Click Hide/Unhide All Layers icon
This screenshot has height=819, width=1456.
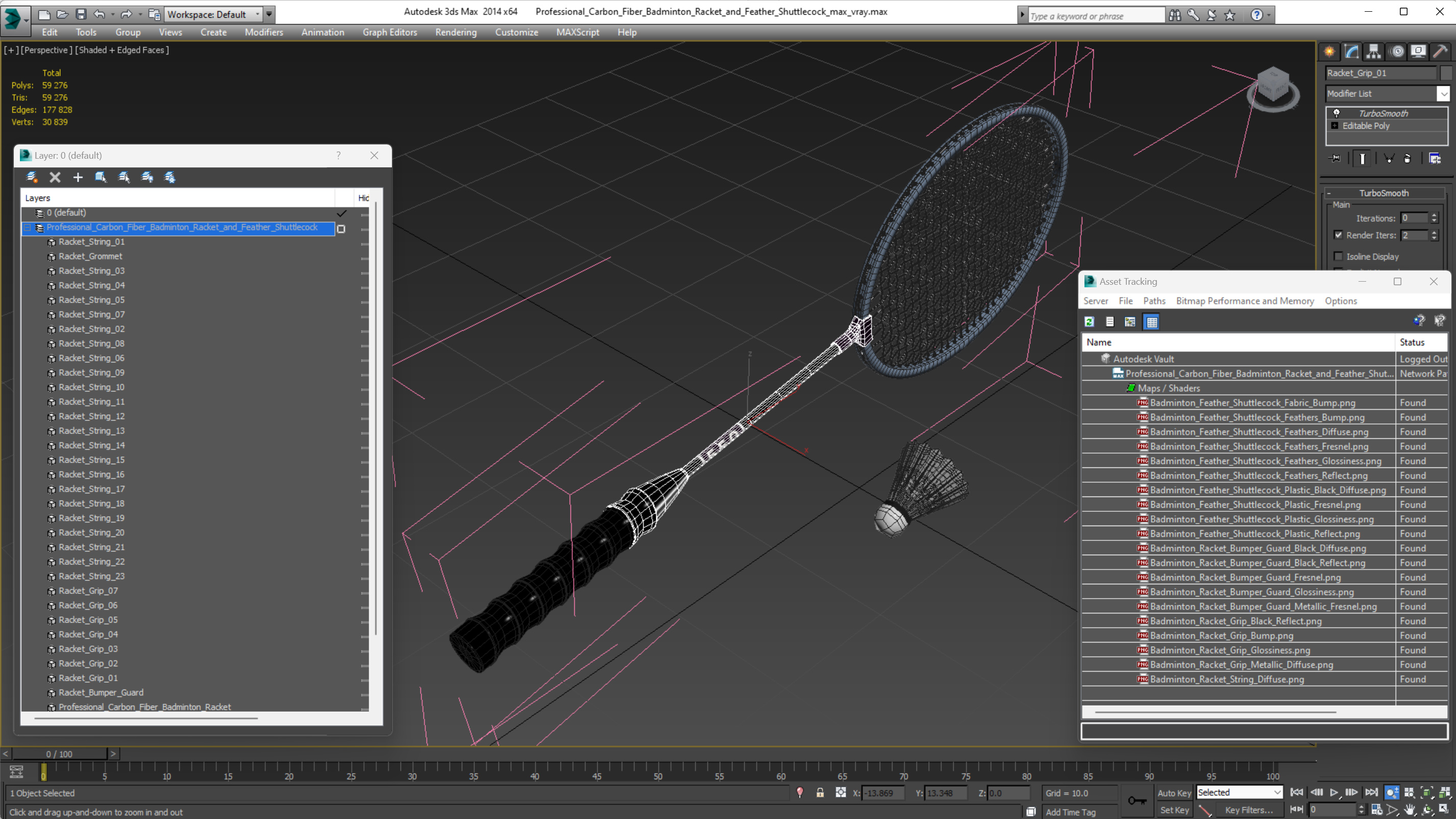tap(147, 178)
